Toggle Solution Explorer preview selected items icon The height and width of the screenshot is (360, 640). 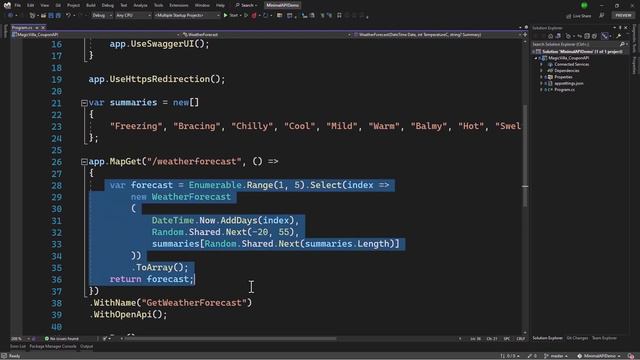tap(605, 36)
